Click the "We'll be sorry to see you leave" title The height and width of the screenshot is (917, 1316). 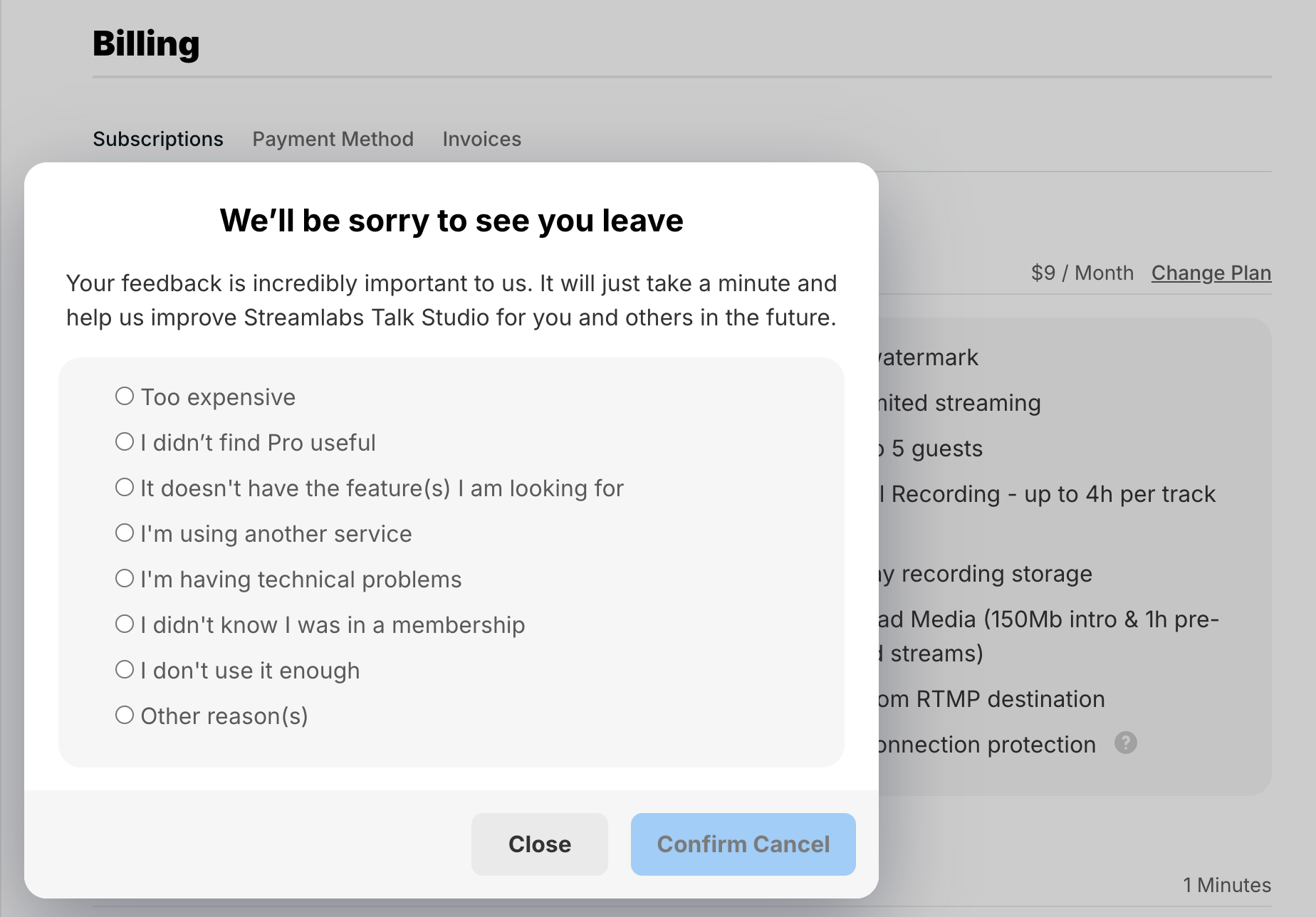point(451,220)
